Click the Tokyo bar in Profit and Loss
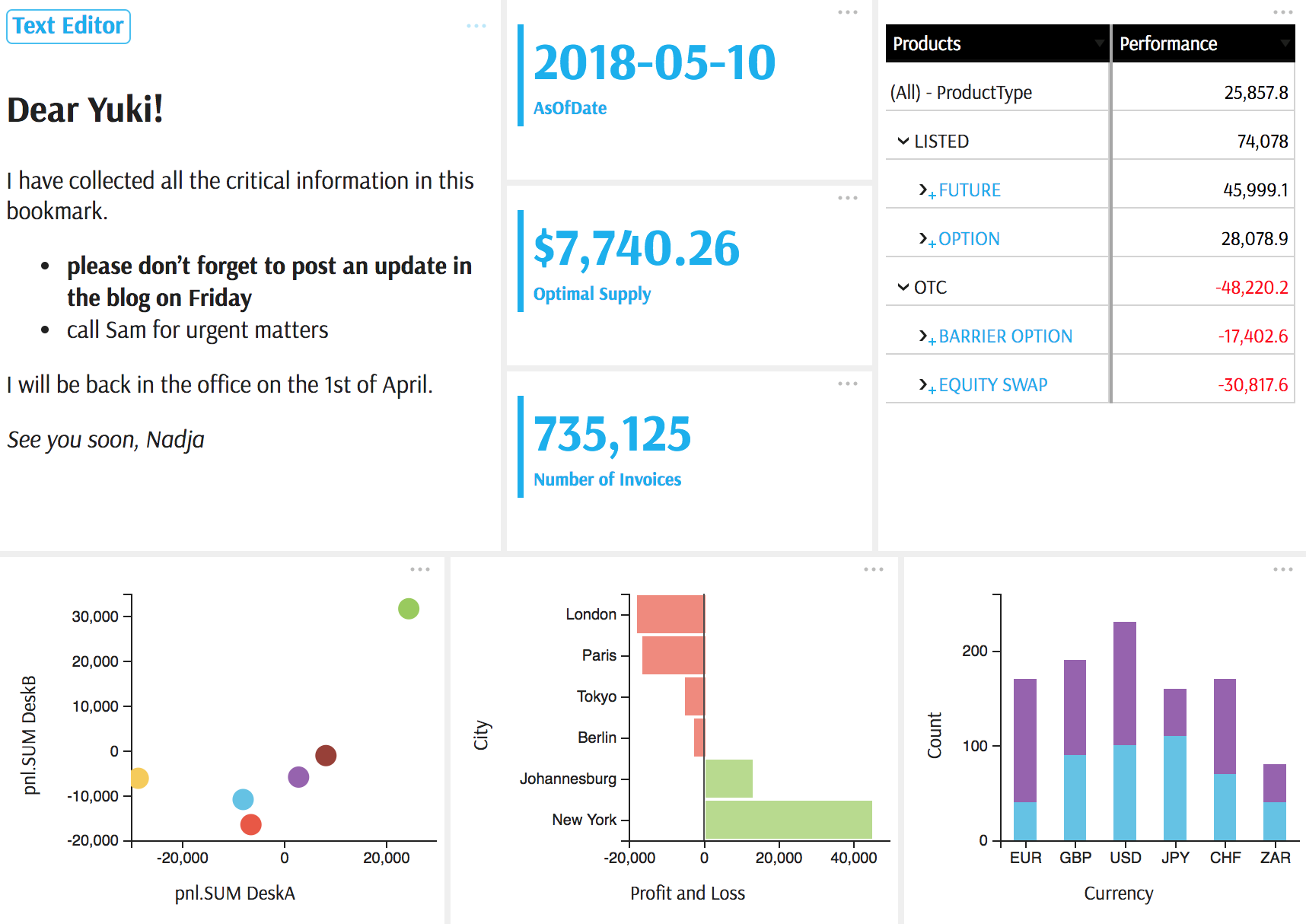 tap(695, 696)
